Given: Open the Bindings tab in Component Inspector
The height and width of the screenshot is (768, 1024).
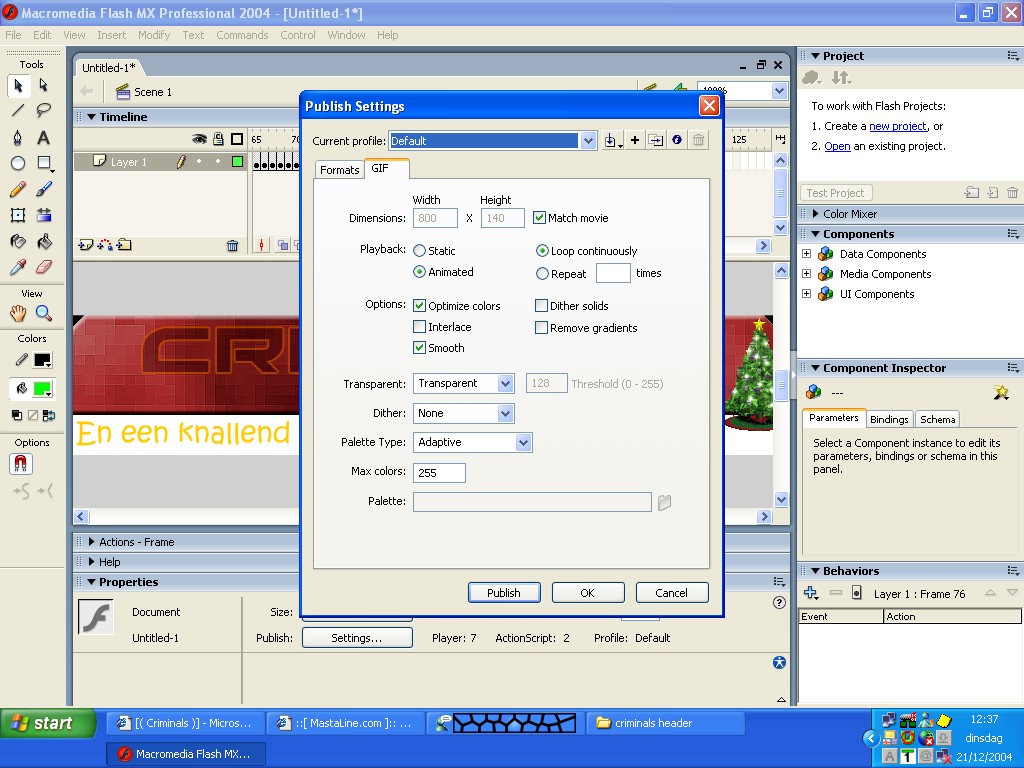Looking at the screenshot, I should (x=889, y=419).
